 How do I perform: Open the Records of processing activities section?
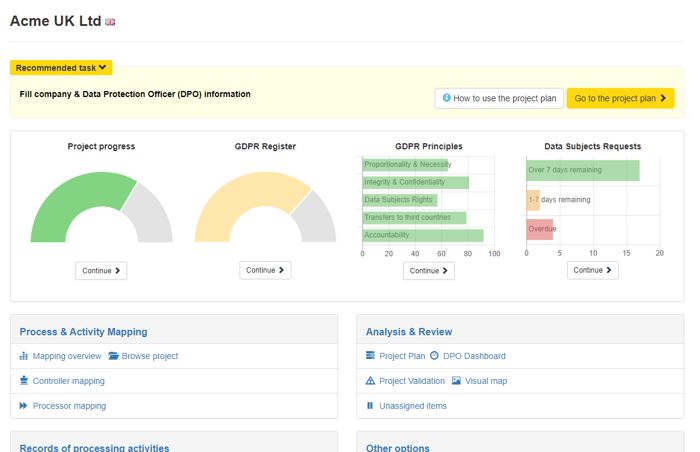(94, 448)
